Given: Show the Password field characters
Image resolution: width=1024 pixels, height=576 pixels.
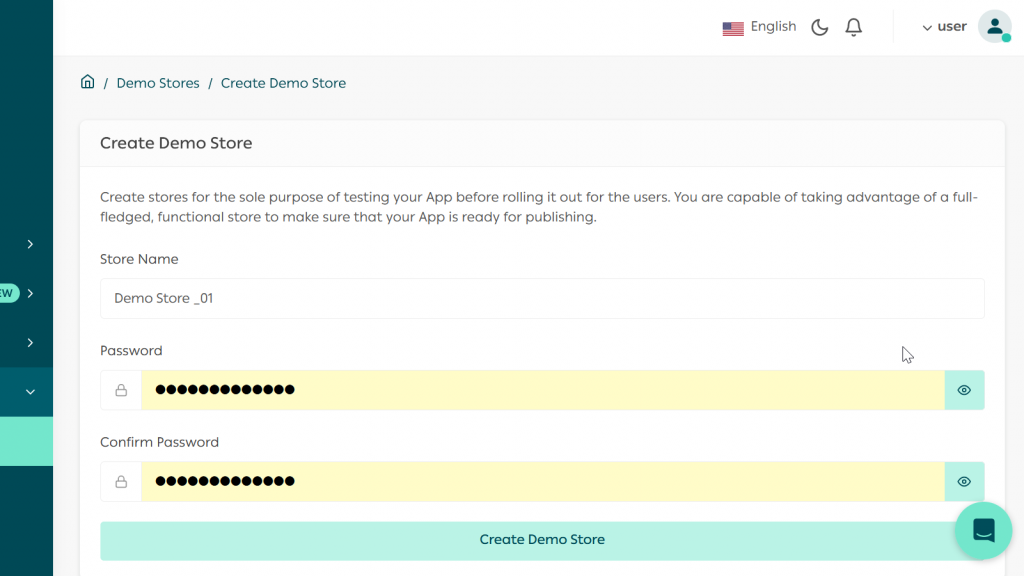Looking at the screenshot, I should point(964,390).
